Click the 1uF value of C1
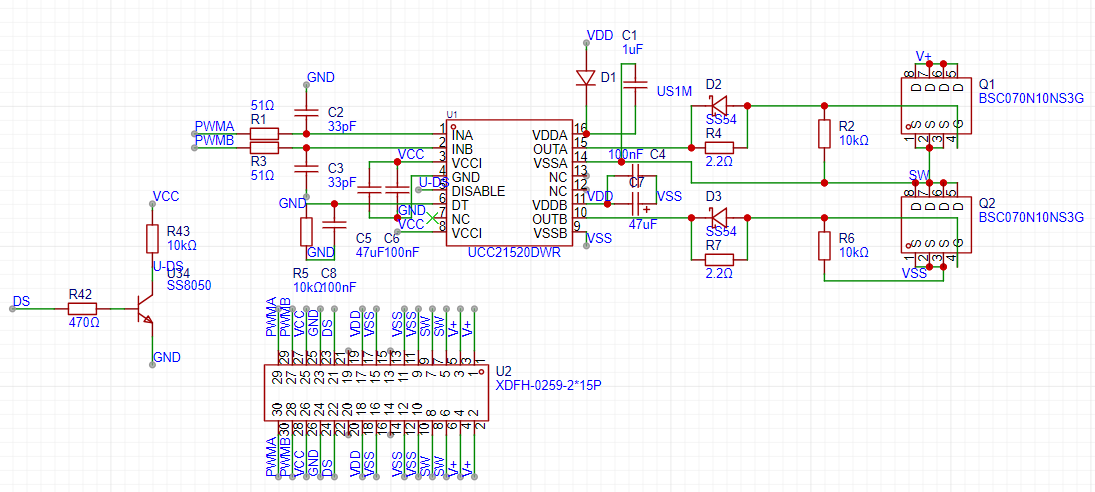The image size is (1095, 492). click(632, 49)
